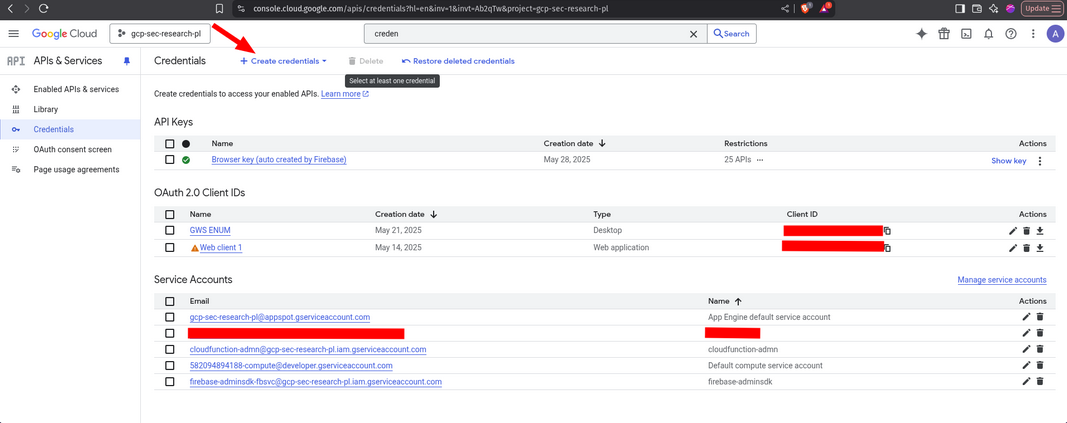Sort Service Accounts by Name
Image resolution: width=1067 pixels, height=423 pixels.
coord(725,301)
